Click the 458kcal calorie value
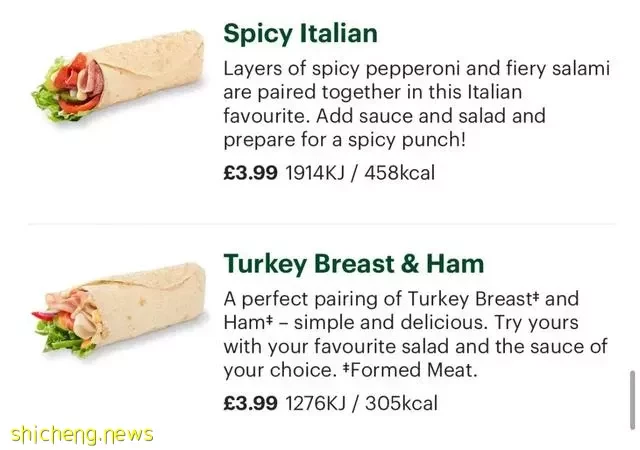 400,173
